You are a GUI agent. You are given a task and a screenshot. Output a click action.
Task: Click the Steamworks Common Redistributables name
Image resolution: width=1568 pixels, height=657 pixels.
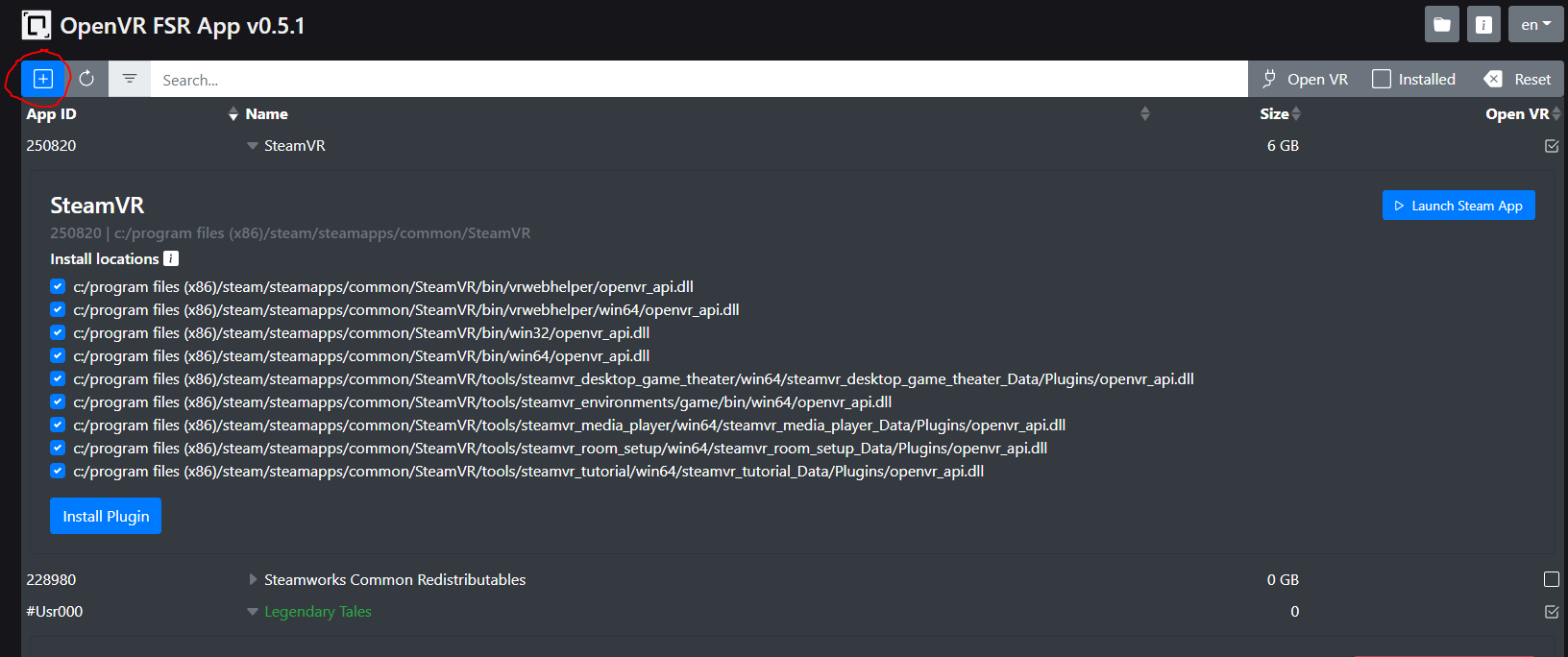pos(395,579)
